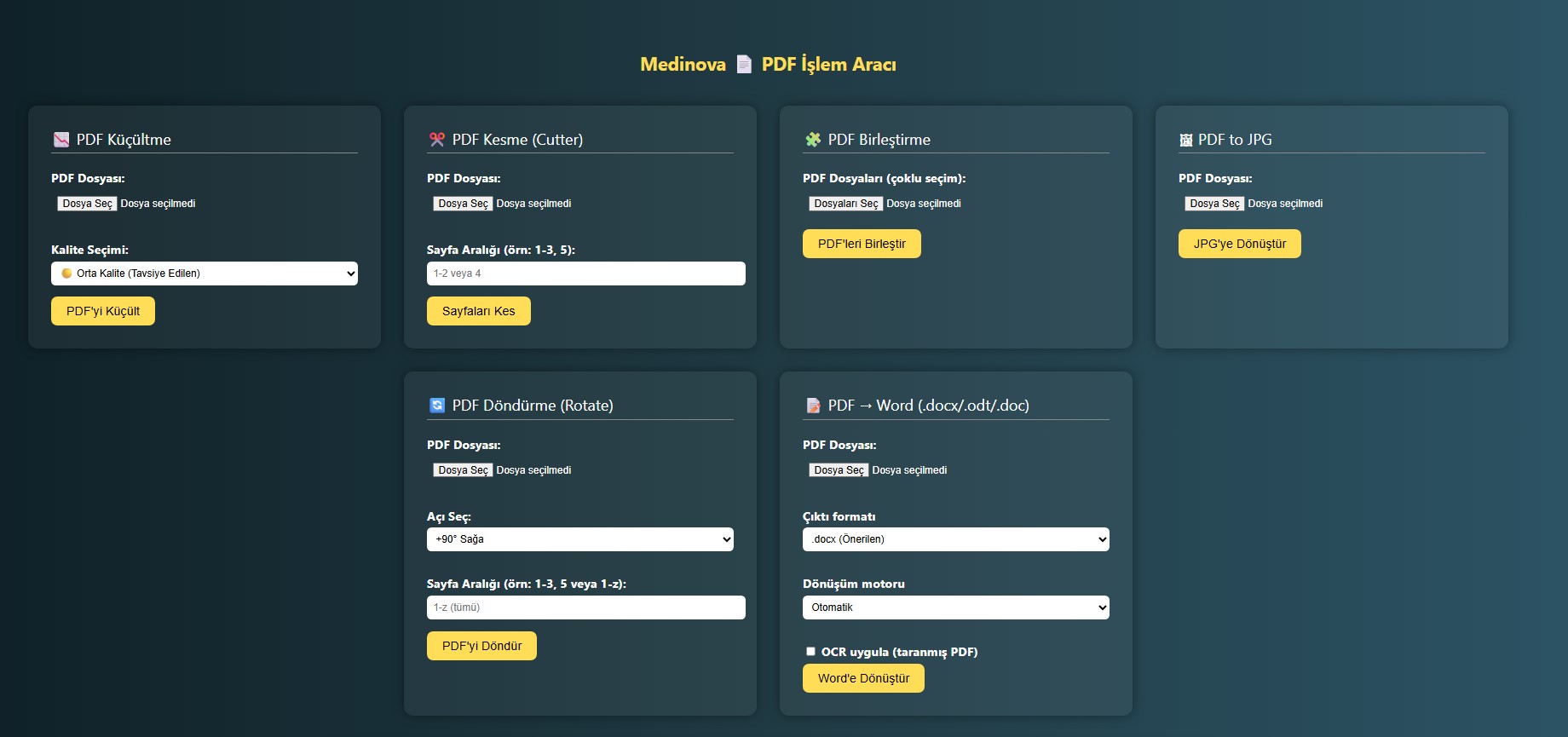Click the document icon in the Medinova title
This screenshot has width=1568, height=737.
pos(744,65)
